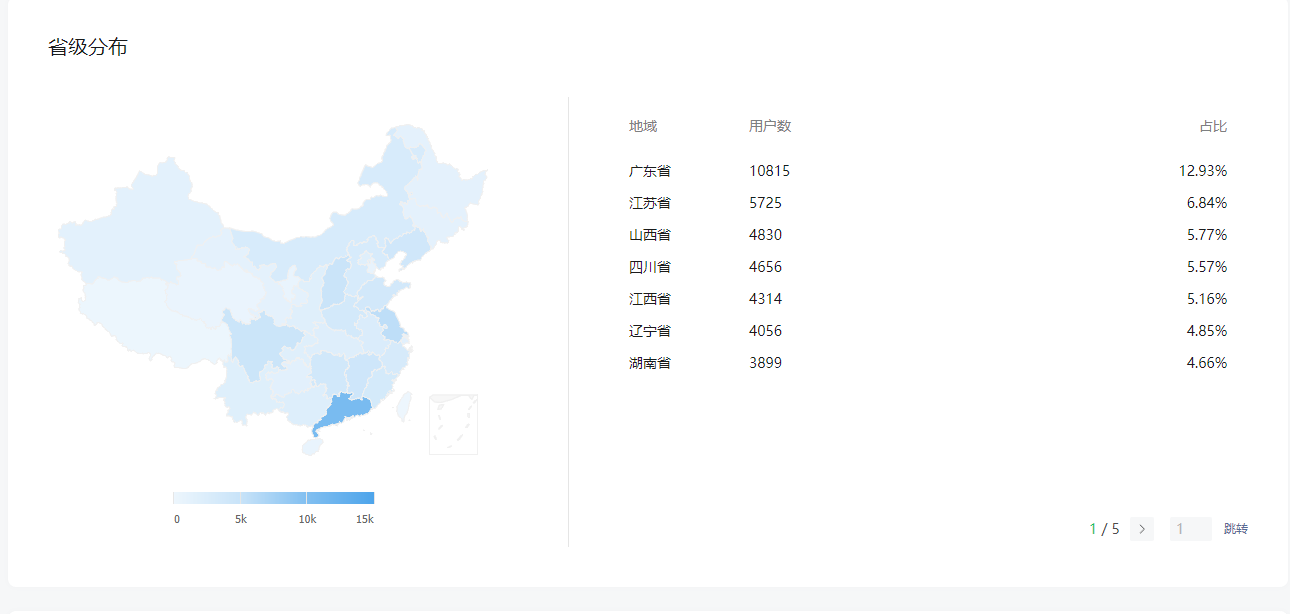The width and height of the screenshot is (1290, 614).
Task: Click the 用户数 column header
Action: [x=770, y=126]
